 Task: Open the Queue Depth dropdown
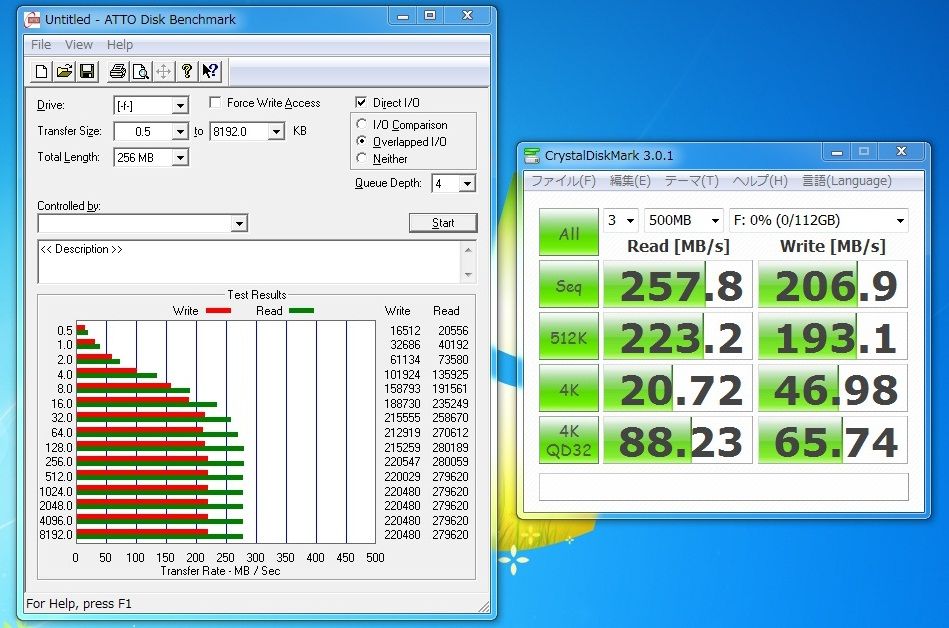point(467,183)
